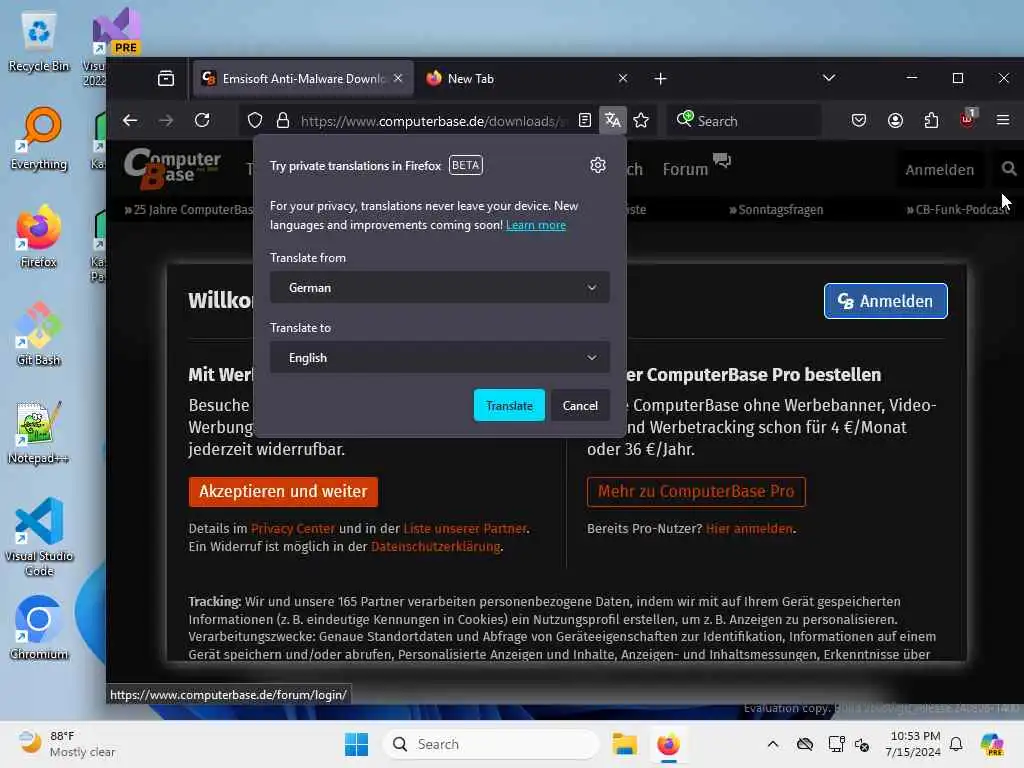
Task: Open Windows Start menu
Action: pyautogui.click(x=357, y=744)
